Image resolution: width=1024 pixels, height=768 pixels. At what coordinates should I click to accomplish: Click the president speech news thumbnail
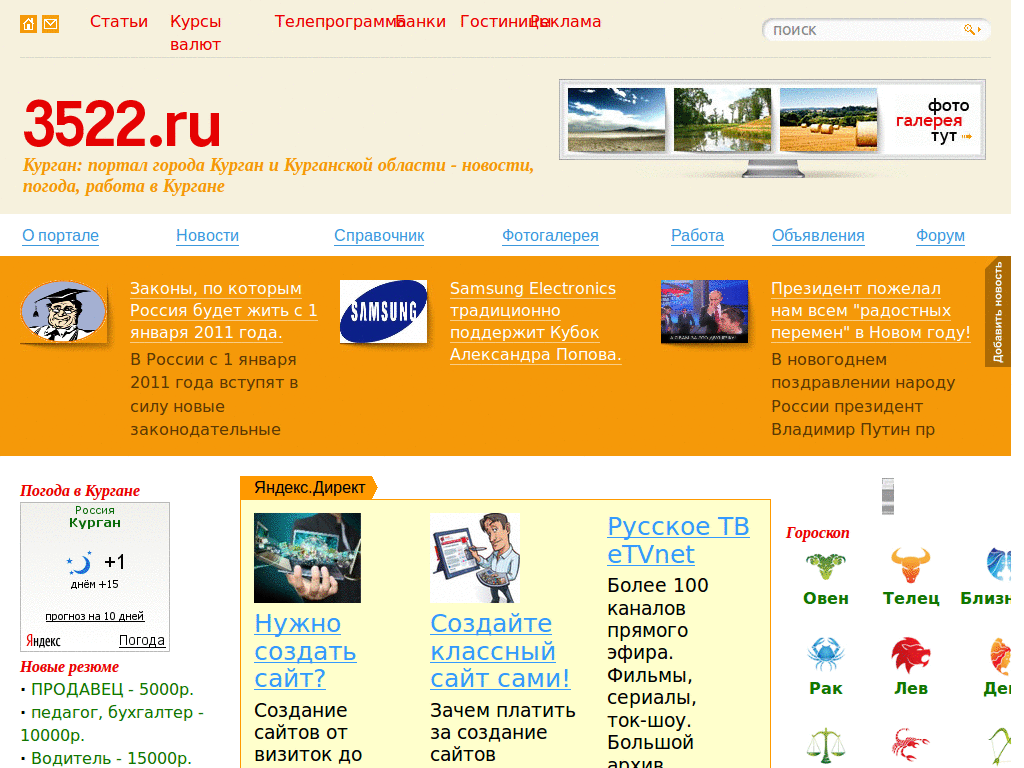coord(704,312)
